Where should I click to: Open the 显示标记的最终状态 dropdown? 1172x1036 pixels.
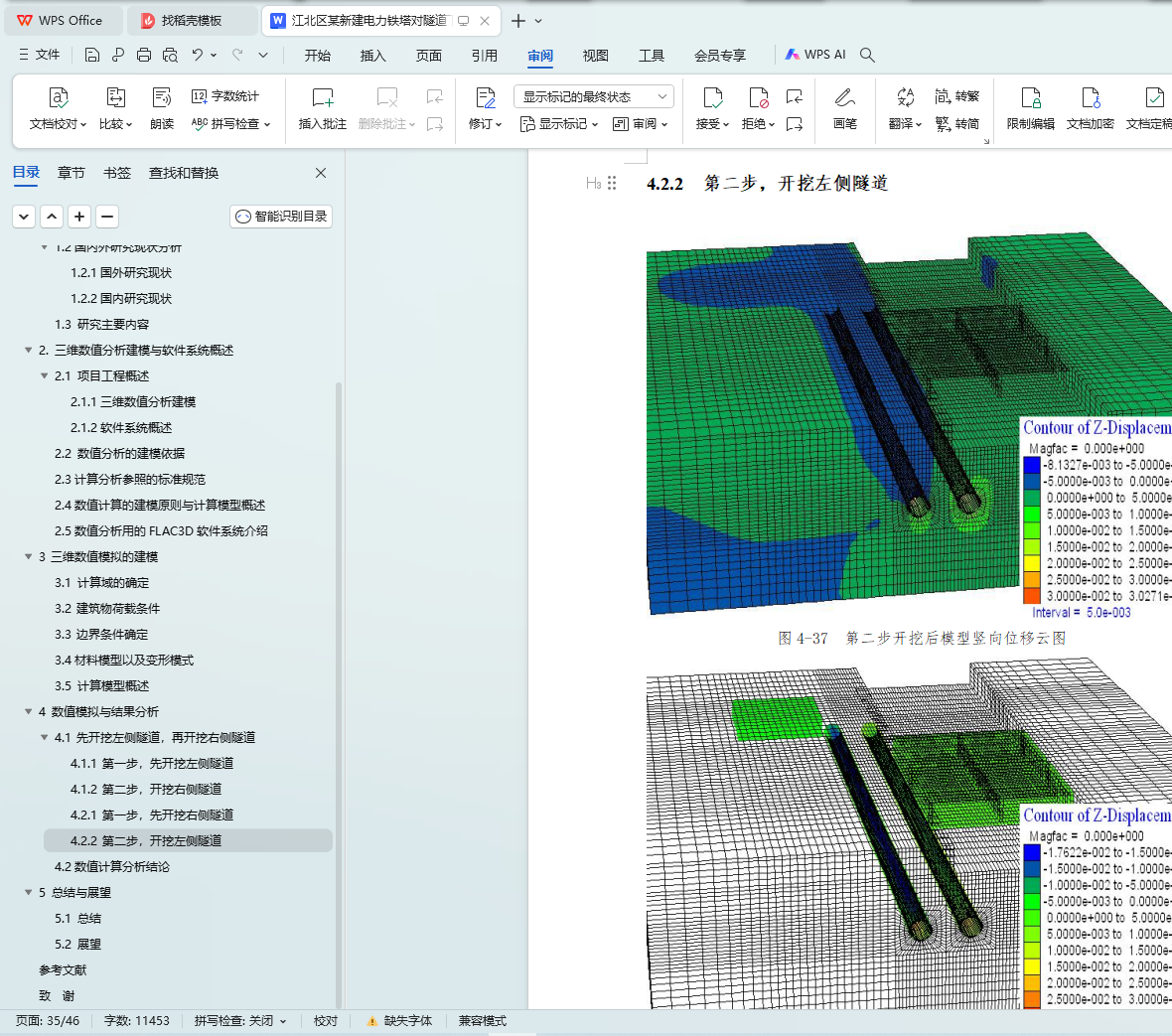pyautogui.click(x=594, y=96)
